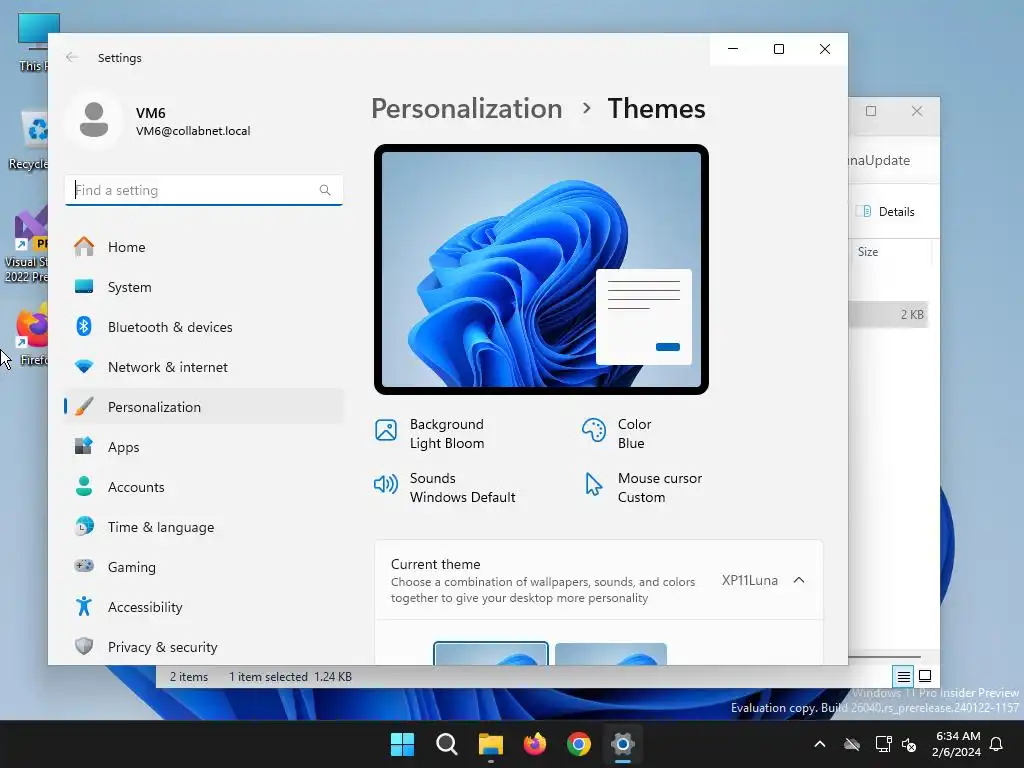Open Network & internet settings

coord(204,367)
